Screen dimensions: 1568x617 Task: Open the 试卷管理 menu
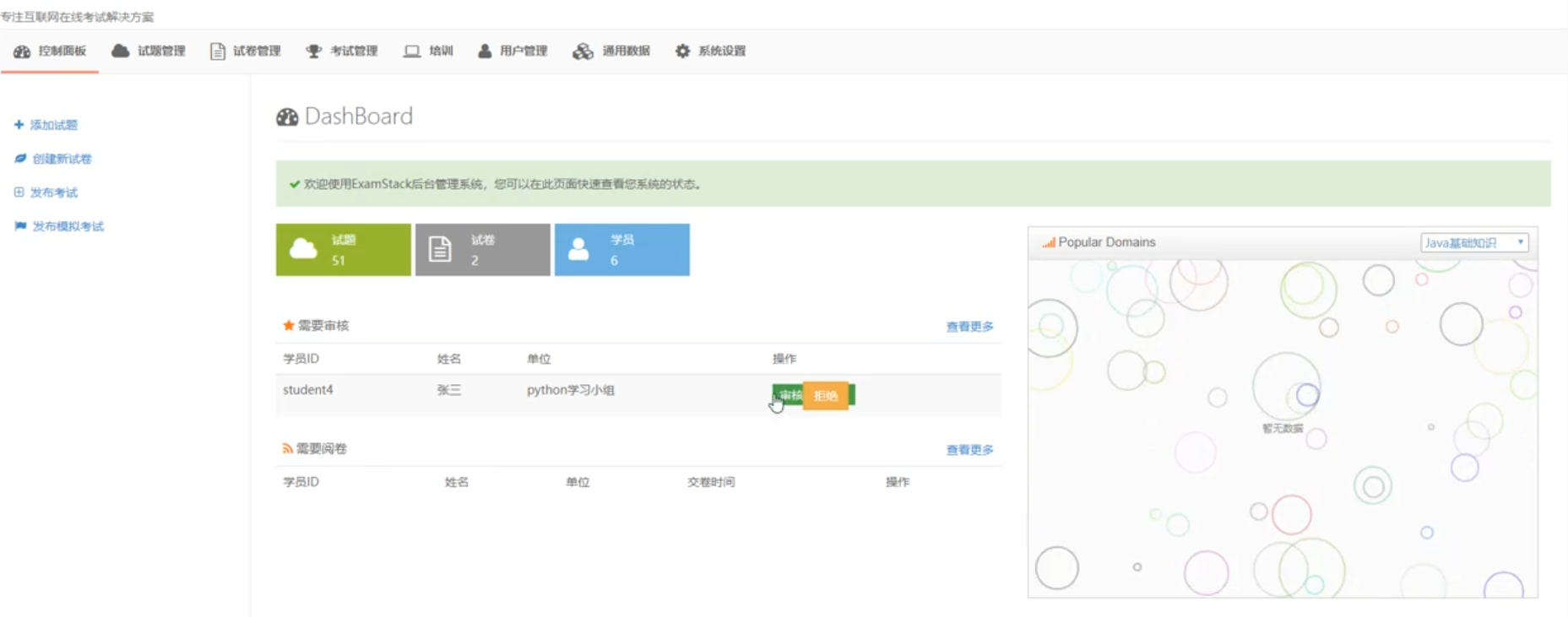[x=245, y=51]
